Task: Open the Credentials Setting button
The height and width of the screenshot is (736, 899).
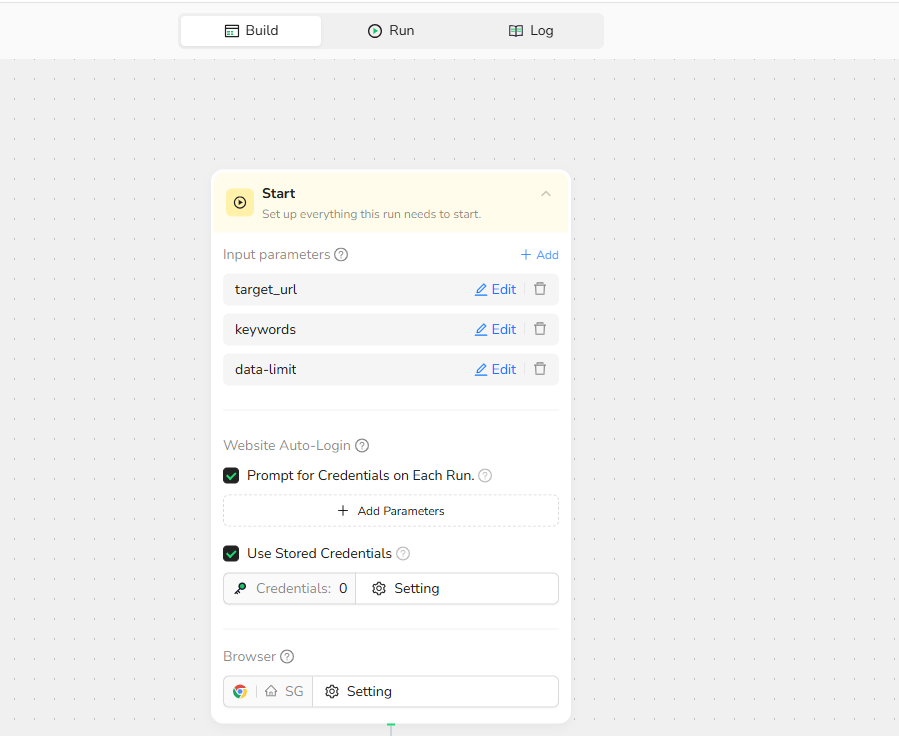Action: point(406,589)
